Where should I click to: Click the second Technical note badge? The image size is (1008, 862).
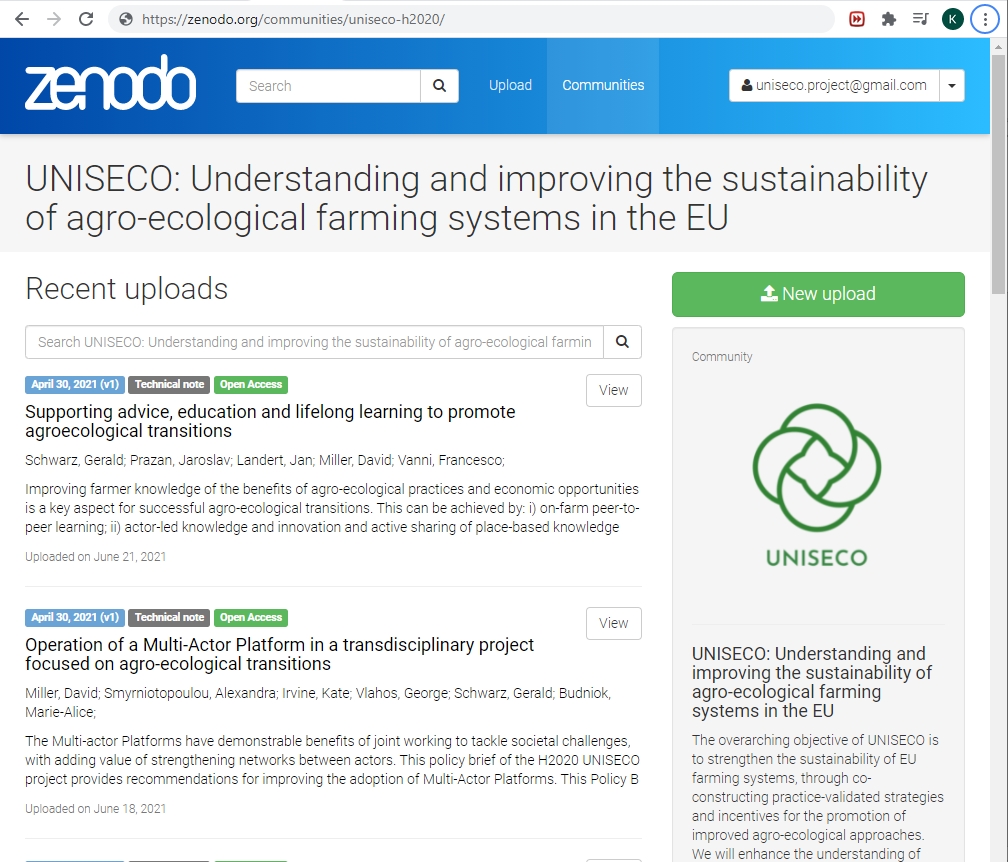[169, 617]
